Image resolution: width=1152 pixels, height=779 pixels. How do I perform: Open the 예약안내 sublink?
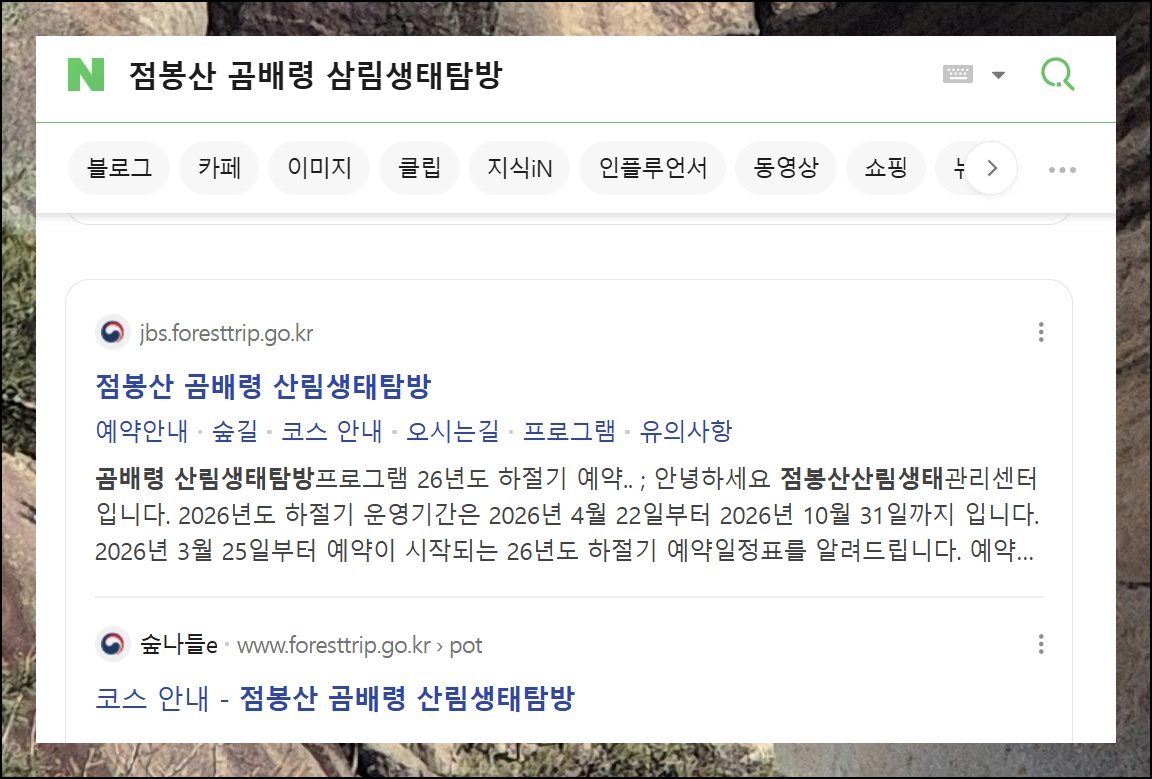point(142,431)
